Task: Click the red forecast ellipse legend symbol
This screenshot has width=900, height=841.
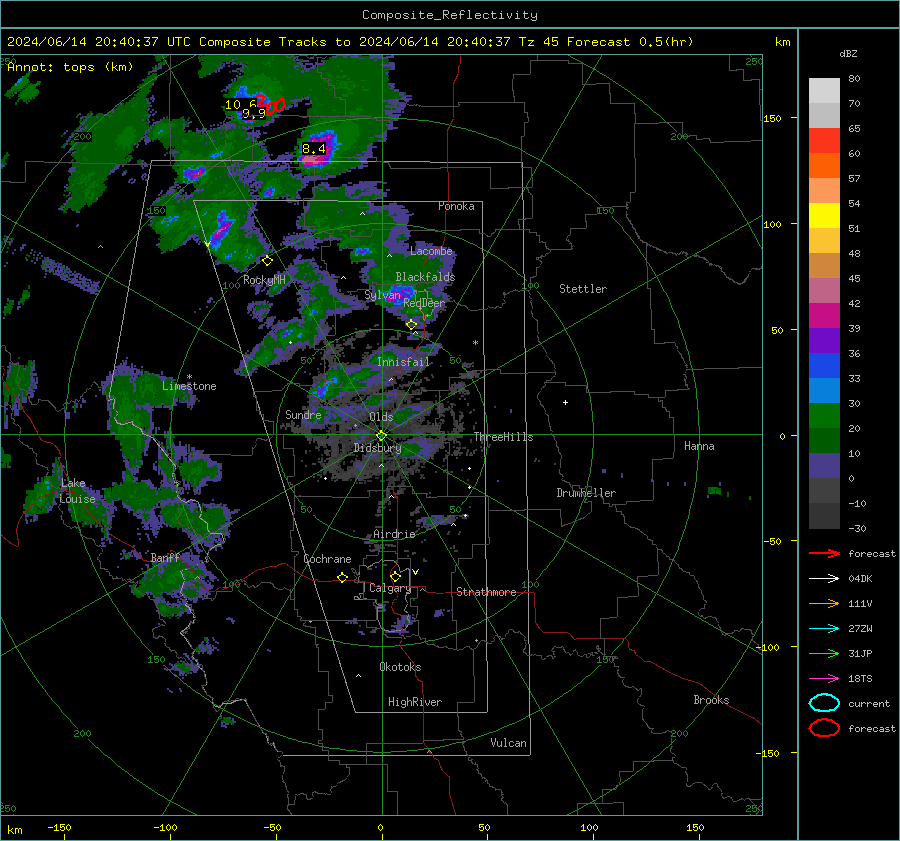Action: (824, 728)
